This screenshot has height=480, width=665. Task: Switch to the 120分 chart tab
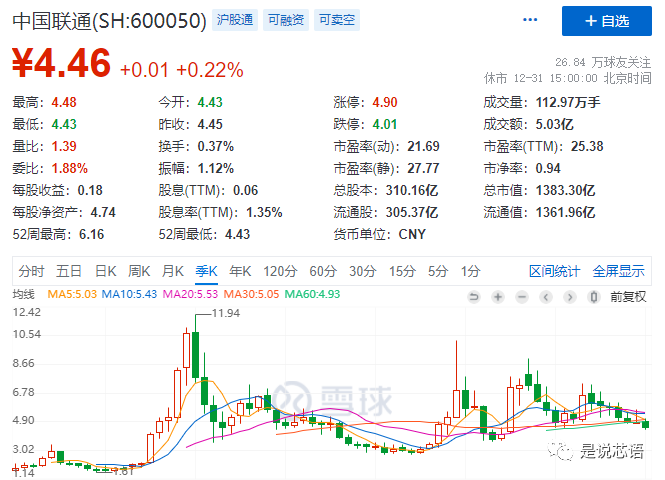pyautogui.click(x=280, y=271)
